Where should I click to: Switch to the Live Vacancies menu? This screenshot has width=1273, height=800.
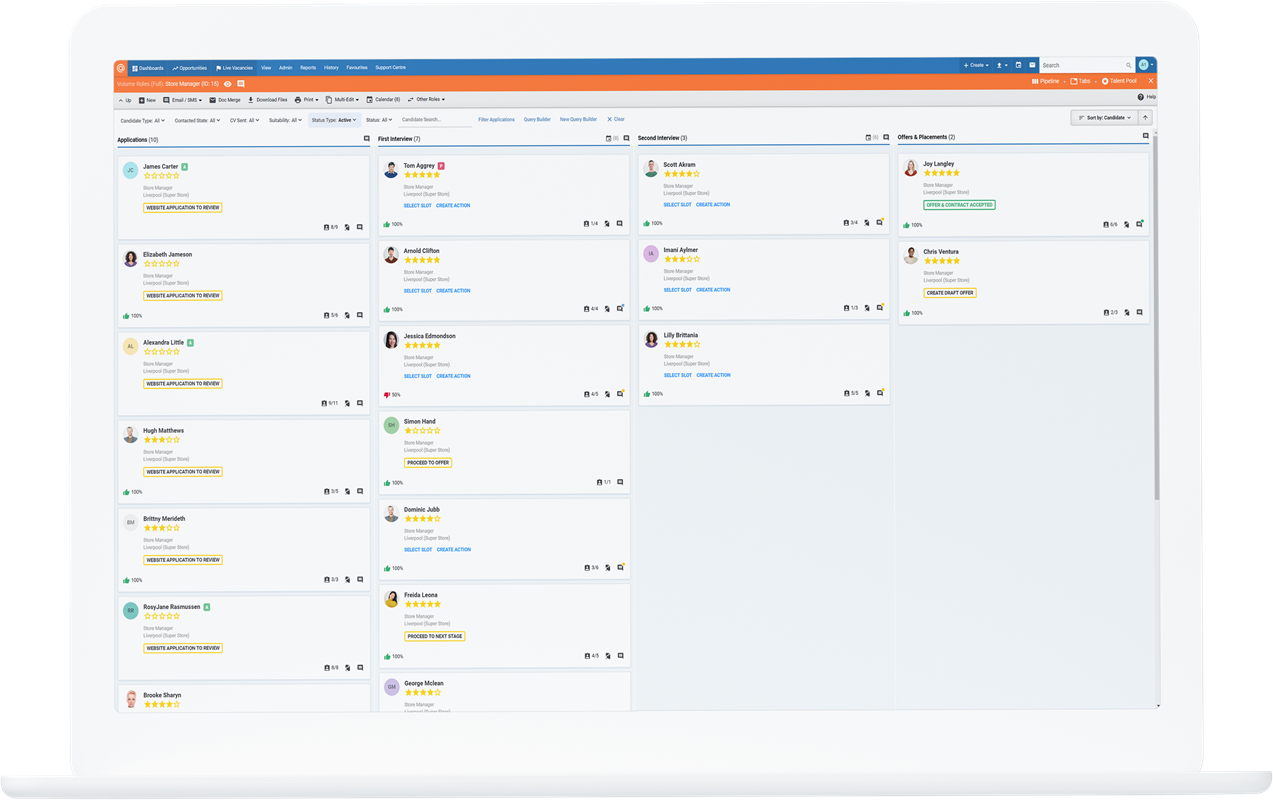tap(234, 67)
